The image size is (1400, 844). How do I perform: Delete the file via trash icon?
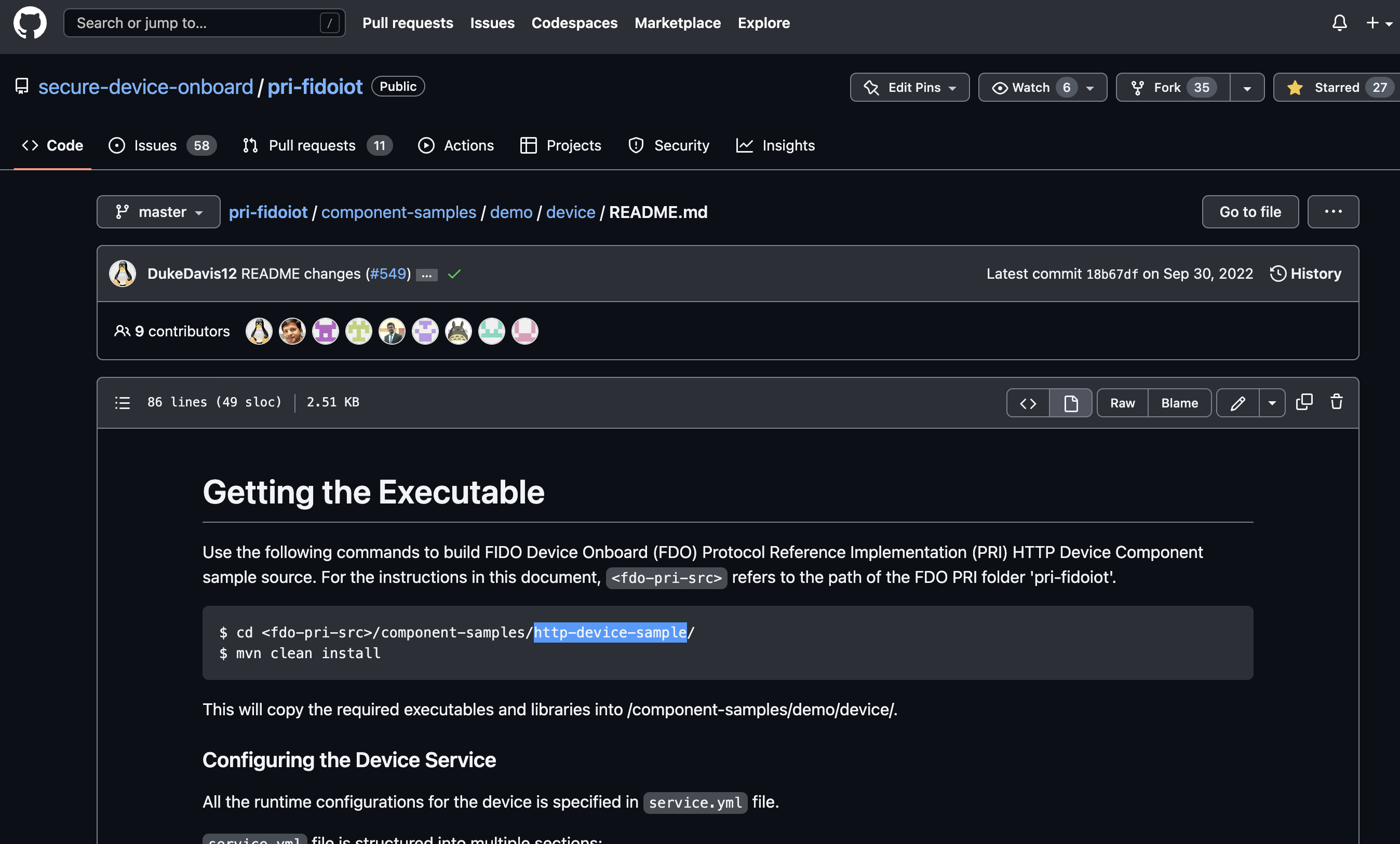pyautogui.click(x=1336, y=402)
